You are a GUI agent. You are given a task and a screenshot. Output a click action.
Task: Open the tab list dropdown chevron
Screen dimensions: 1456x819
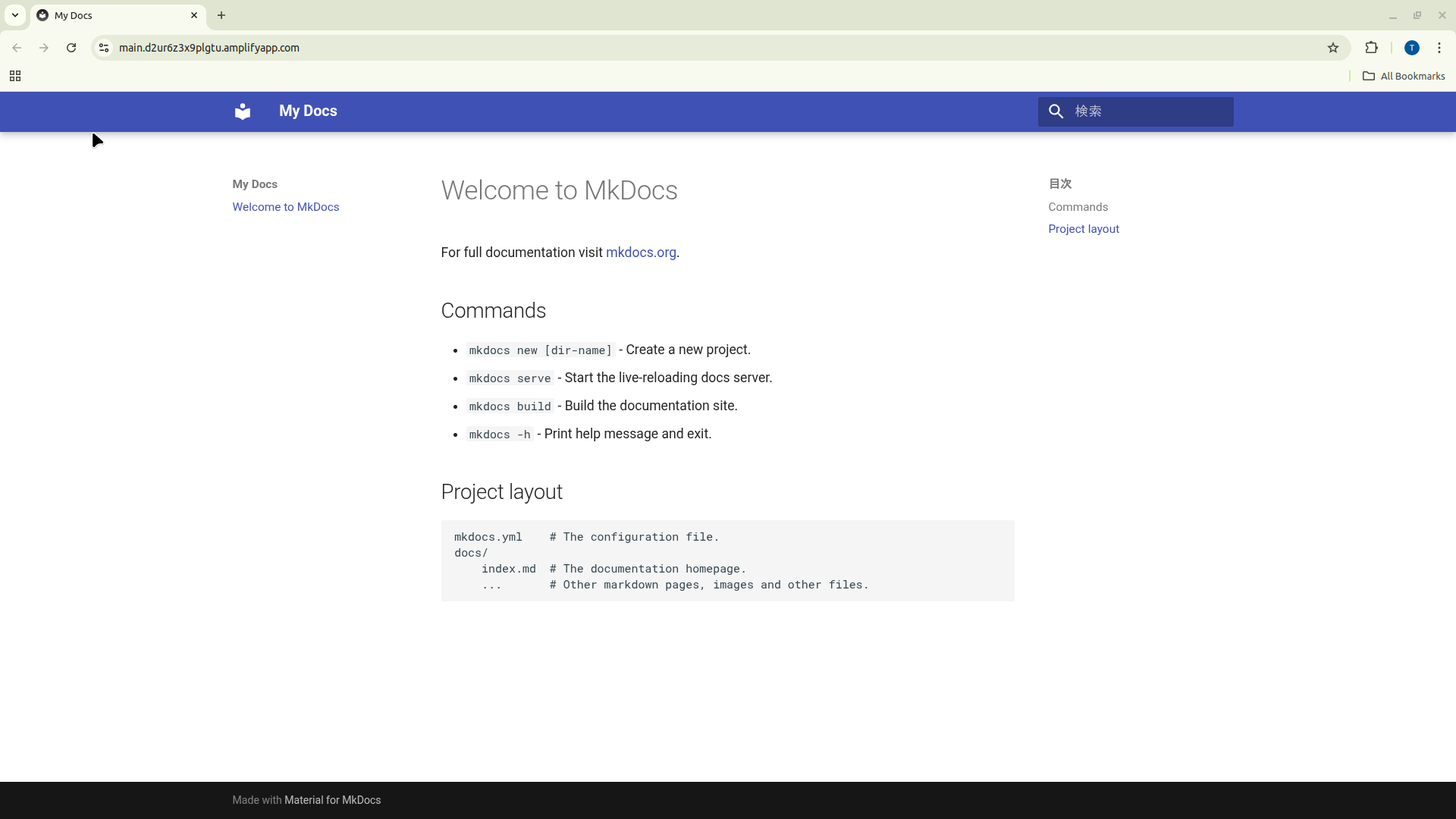15,15
